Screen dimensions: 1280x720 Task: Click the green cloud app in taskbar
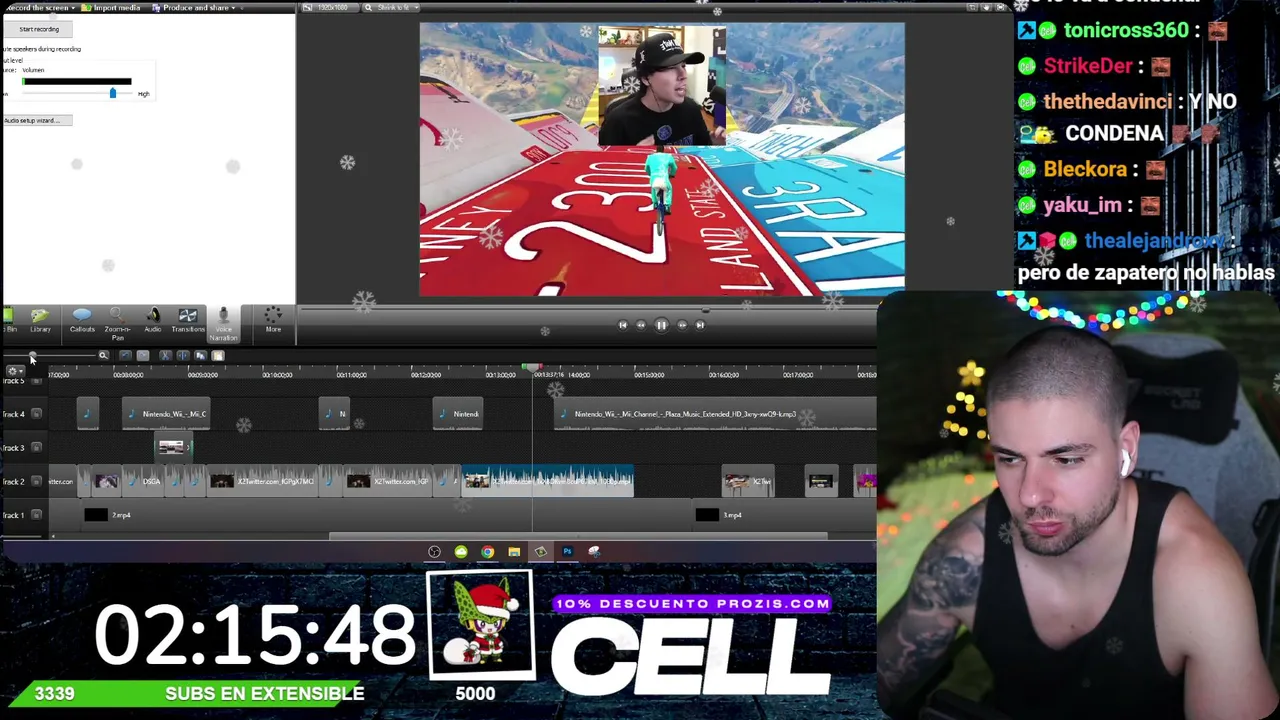pos(461,552)
